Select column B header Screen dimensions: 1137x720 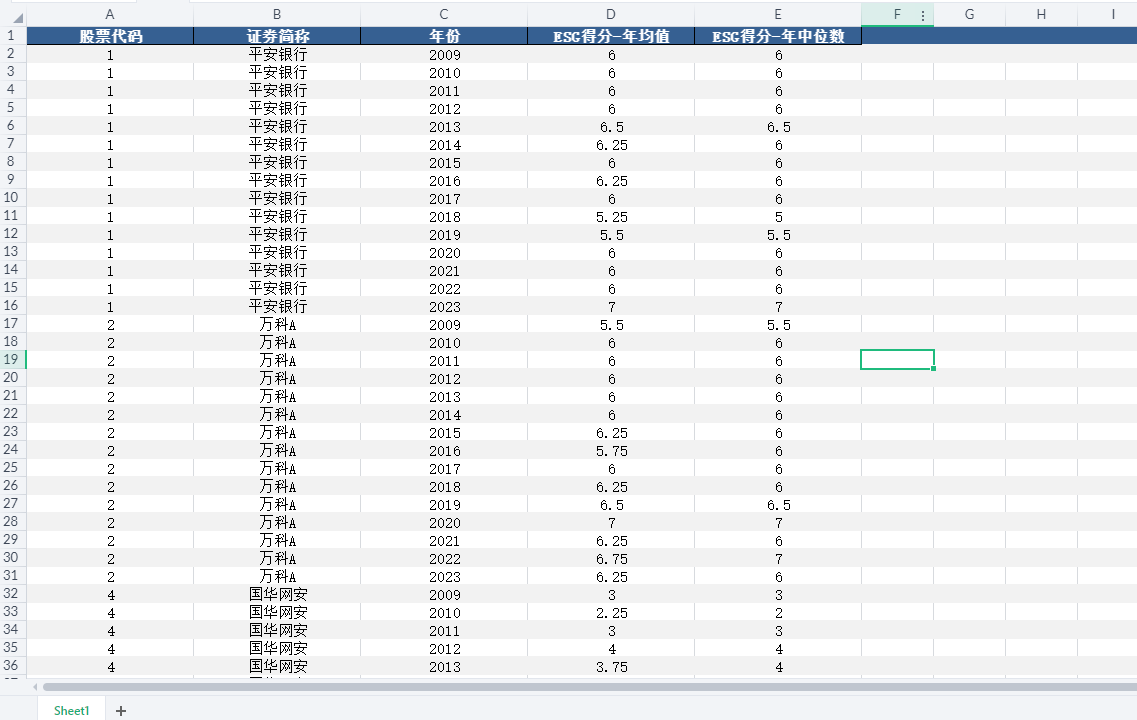[277, 15]
